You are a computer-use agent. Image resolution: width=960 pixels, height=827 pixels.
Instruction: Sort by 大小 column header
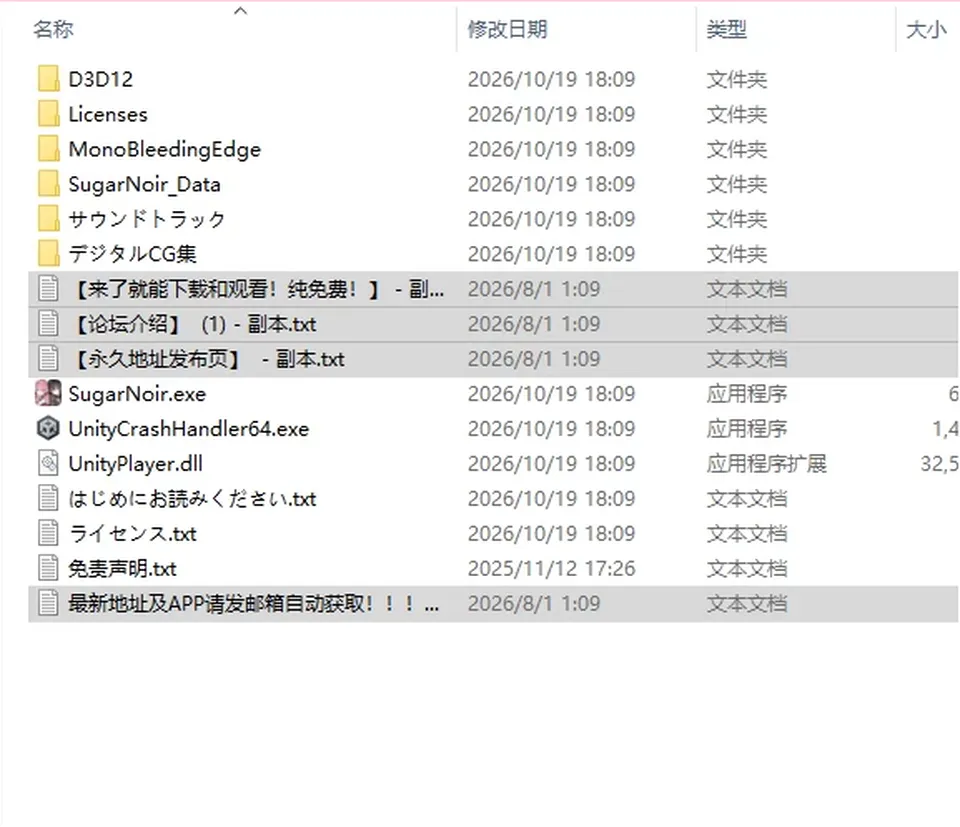926,29
